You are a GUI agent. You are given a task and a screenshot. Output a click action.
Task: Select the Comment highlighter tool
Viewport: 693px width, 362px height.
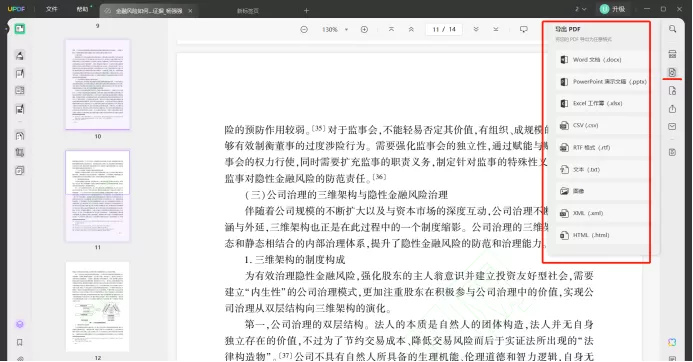[19, 55]
